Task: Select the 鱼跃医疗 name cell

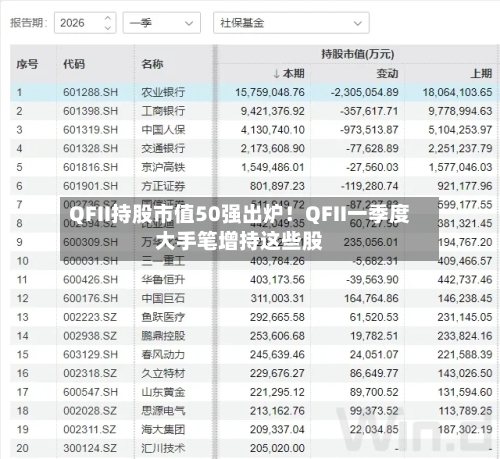Action: click(x=163, y=317)
